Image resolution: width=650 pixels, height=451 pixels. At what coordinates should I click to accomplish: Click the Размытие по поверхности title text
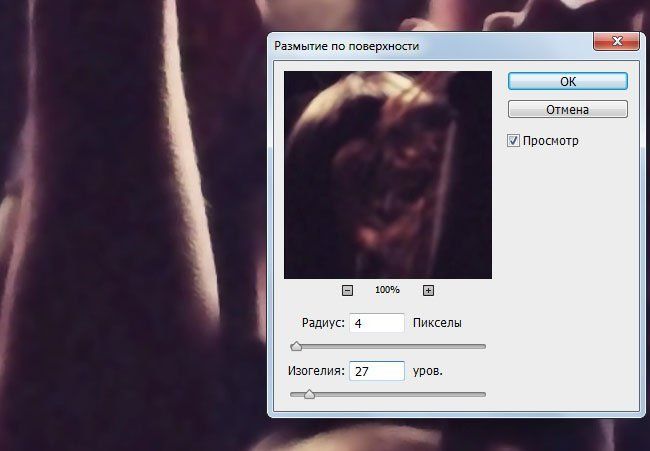[346, 46]
